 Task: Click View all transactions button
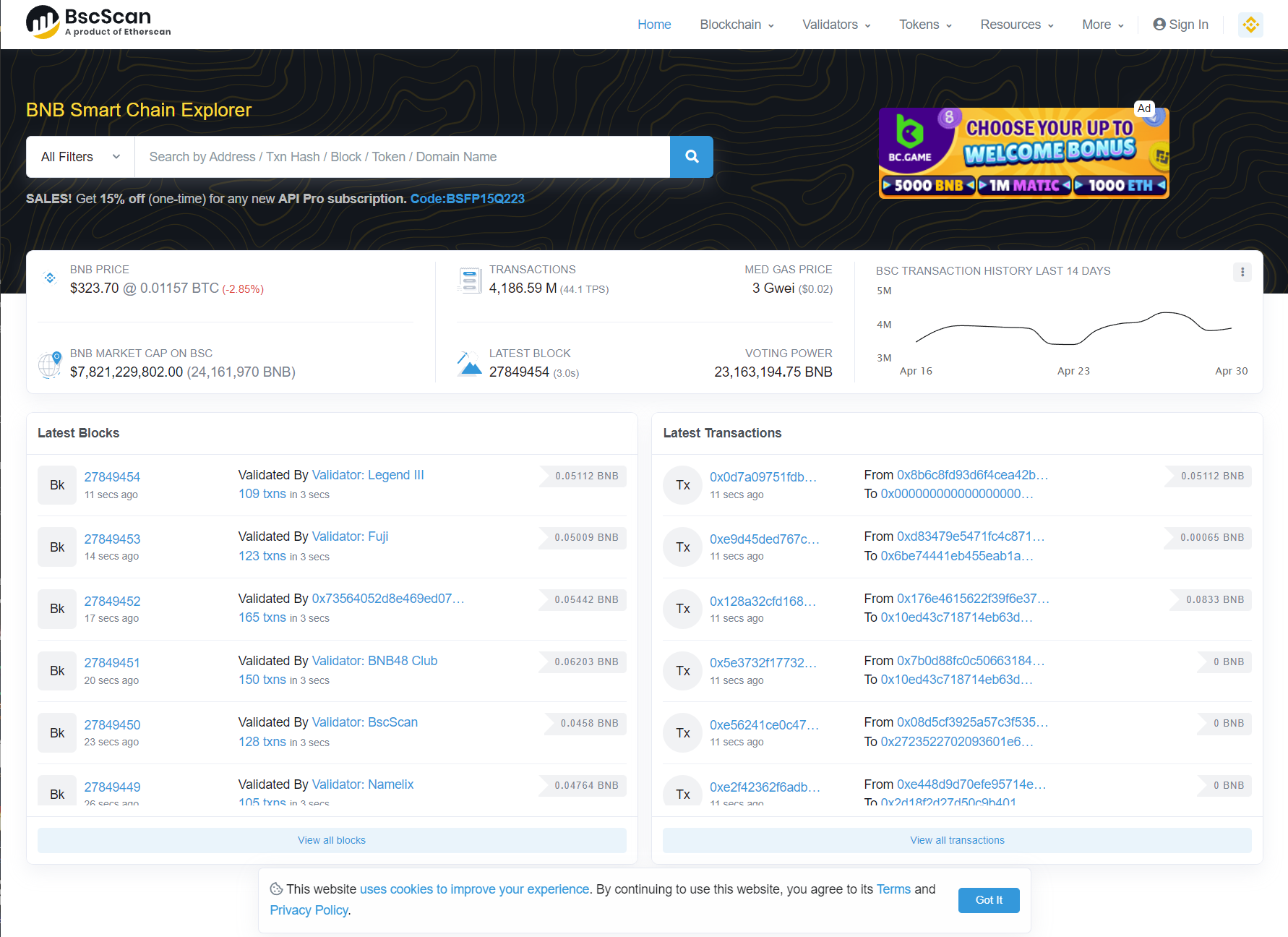click(957, 840)
